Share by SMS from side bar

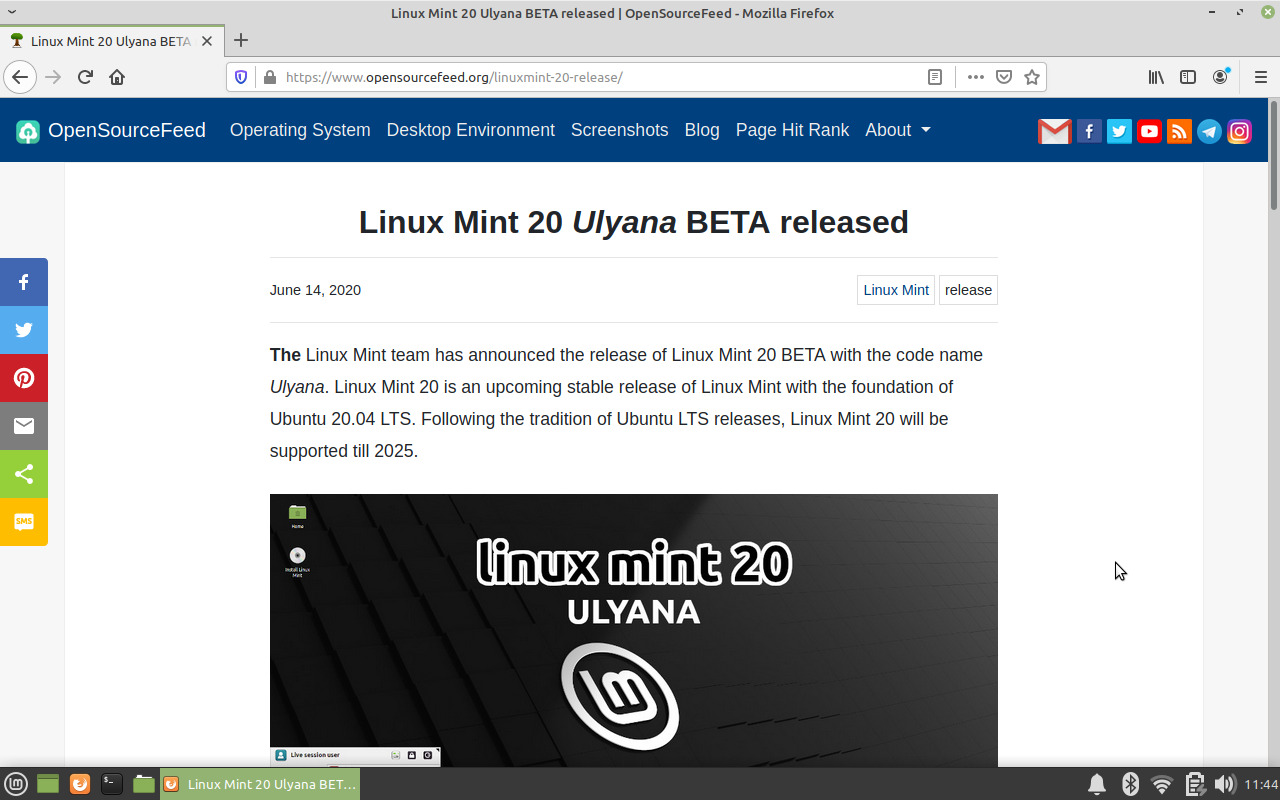(24, 522)
